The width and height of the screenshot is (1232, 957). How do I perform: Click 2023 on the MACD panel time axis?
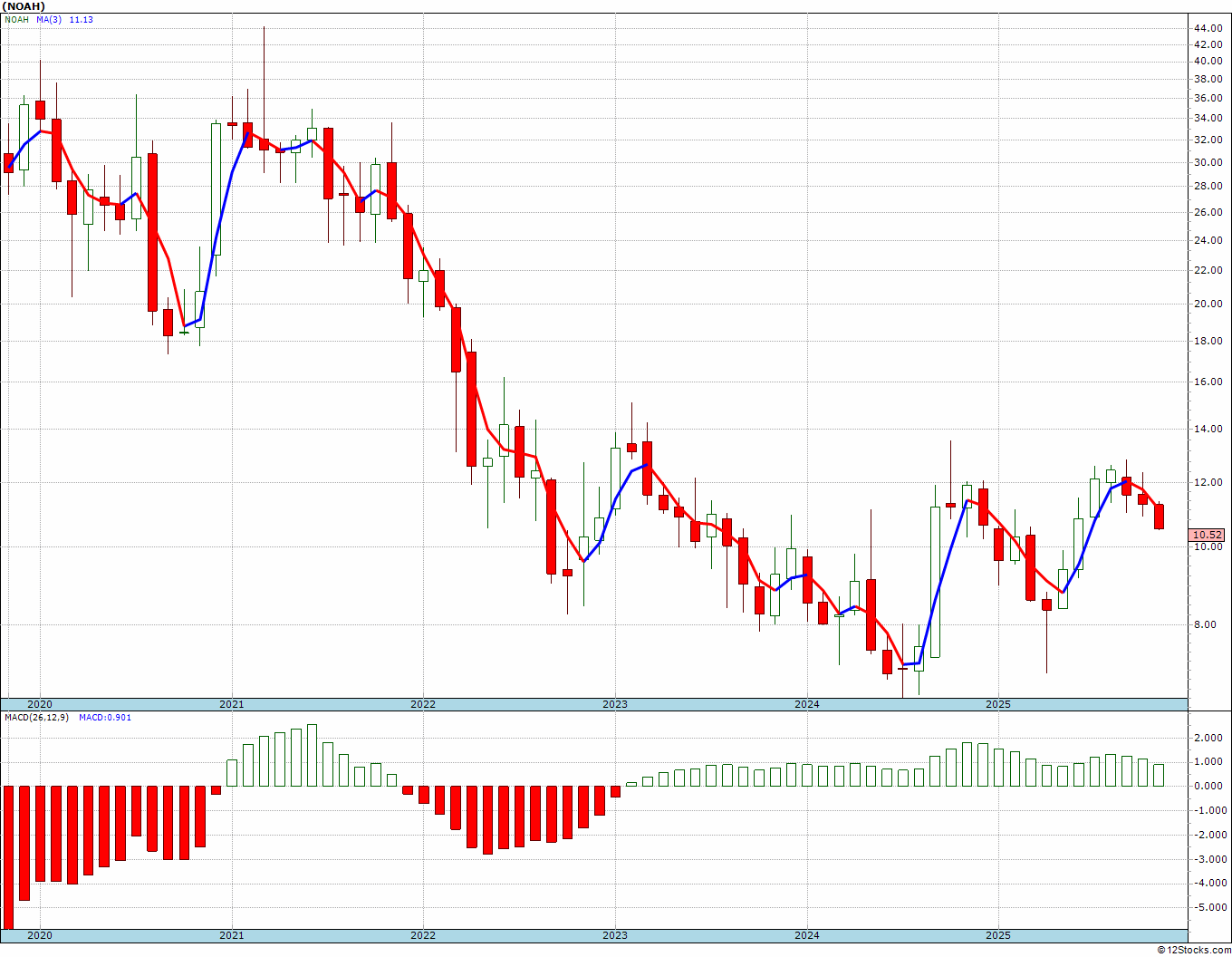615,935
